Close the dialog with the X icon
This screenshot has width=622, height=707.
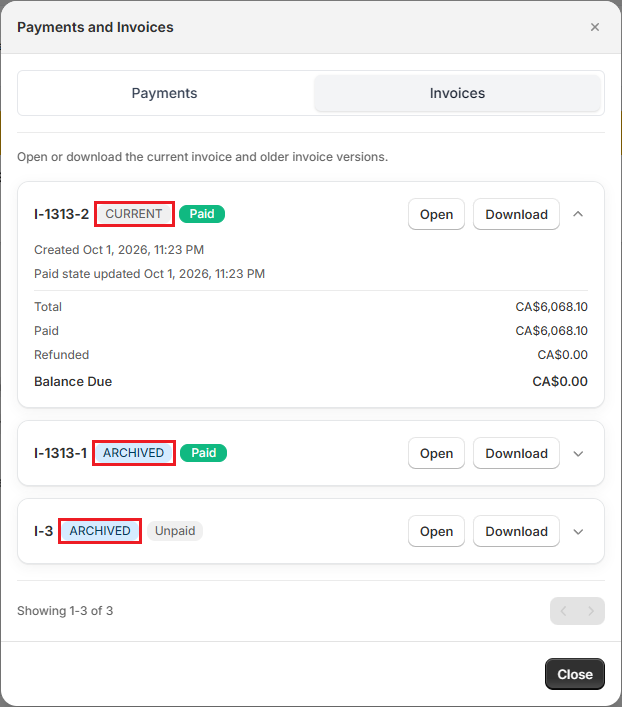(594, 27)
